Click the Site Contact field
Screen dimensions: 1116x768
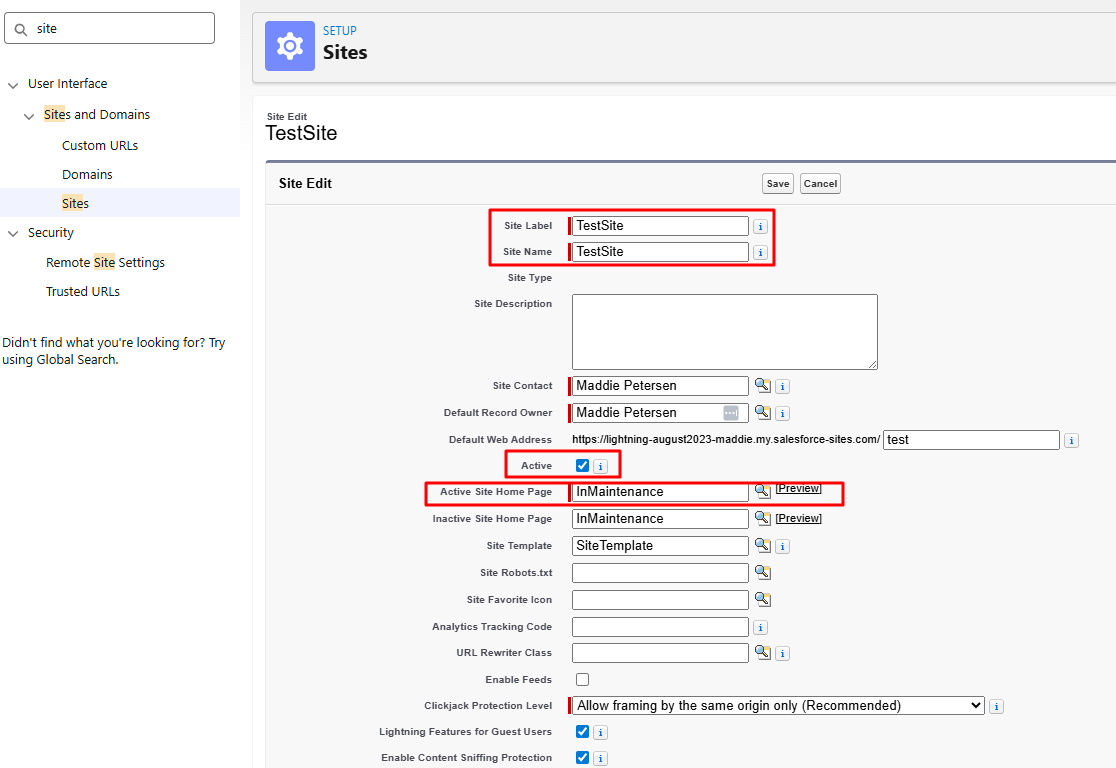click(x=660, y=386)
